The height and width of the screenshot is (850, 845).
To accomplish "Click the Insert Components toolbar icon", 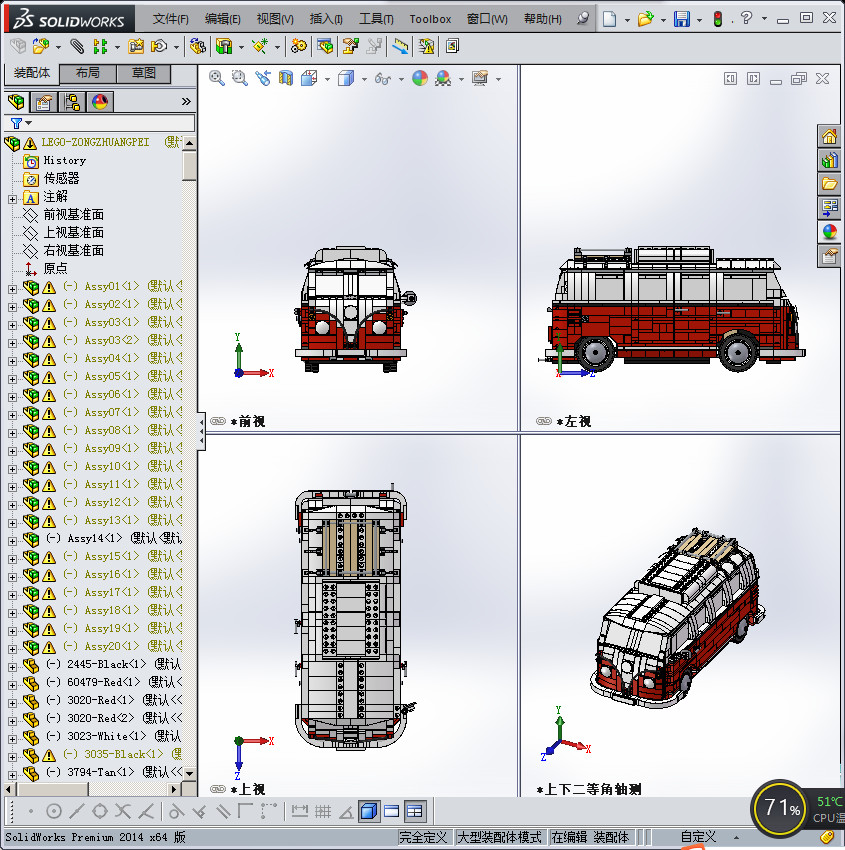I will pos(40,47).
